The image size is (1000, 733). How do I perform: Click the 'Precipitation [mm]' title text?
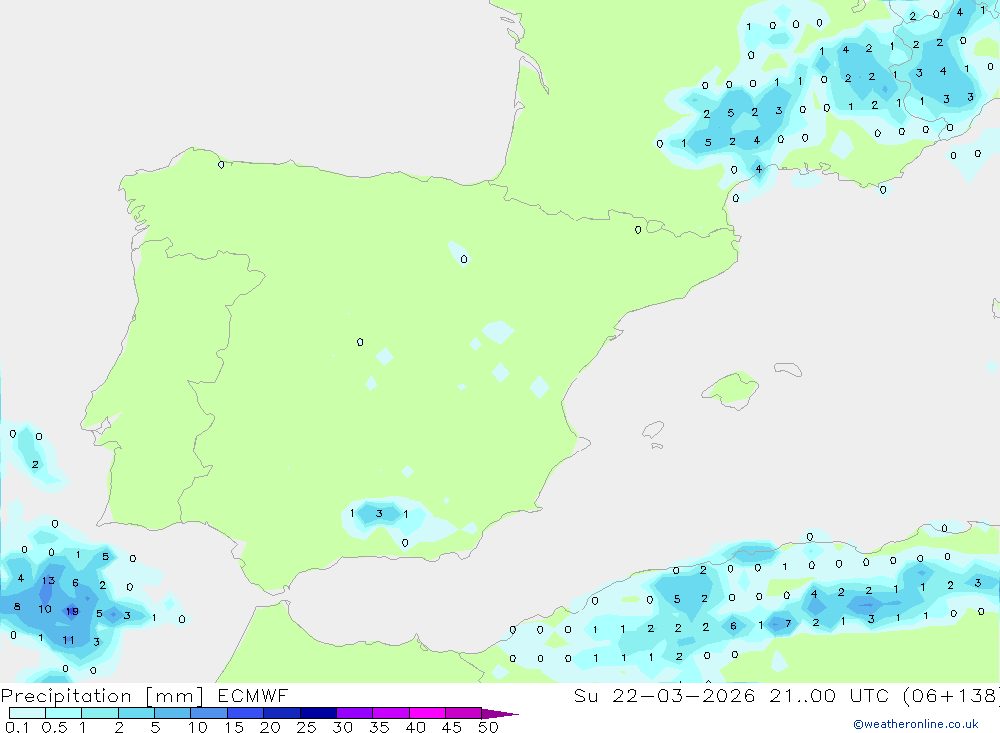102,696
